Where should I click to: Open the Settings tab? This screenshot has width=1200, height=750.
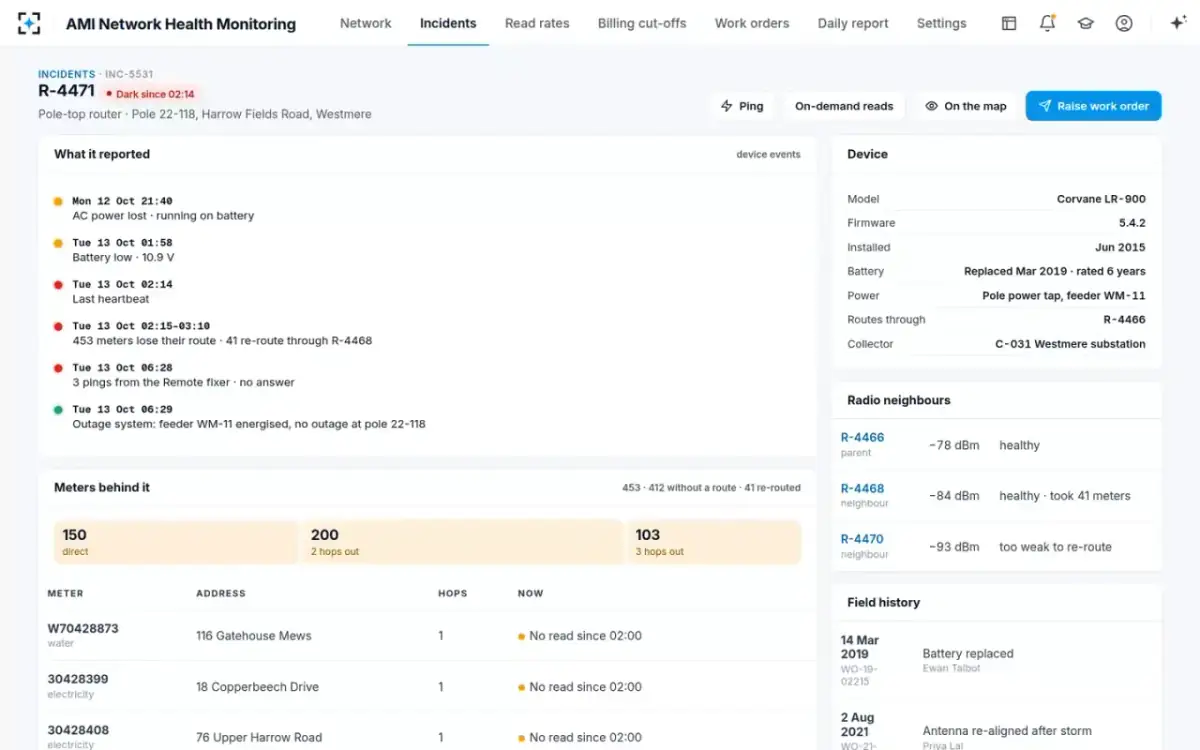click(941, 23)
